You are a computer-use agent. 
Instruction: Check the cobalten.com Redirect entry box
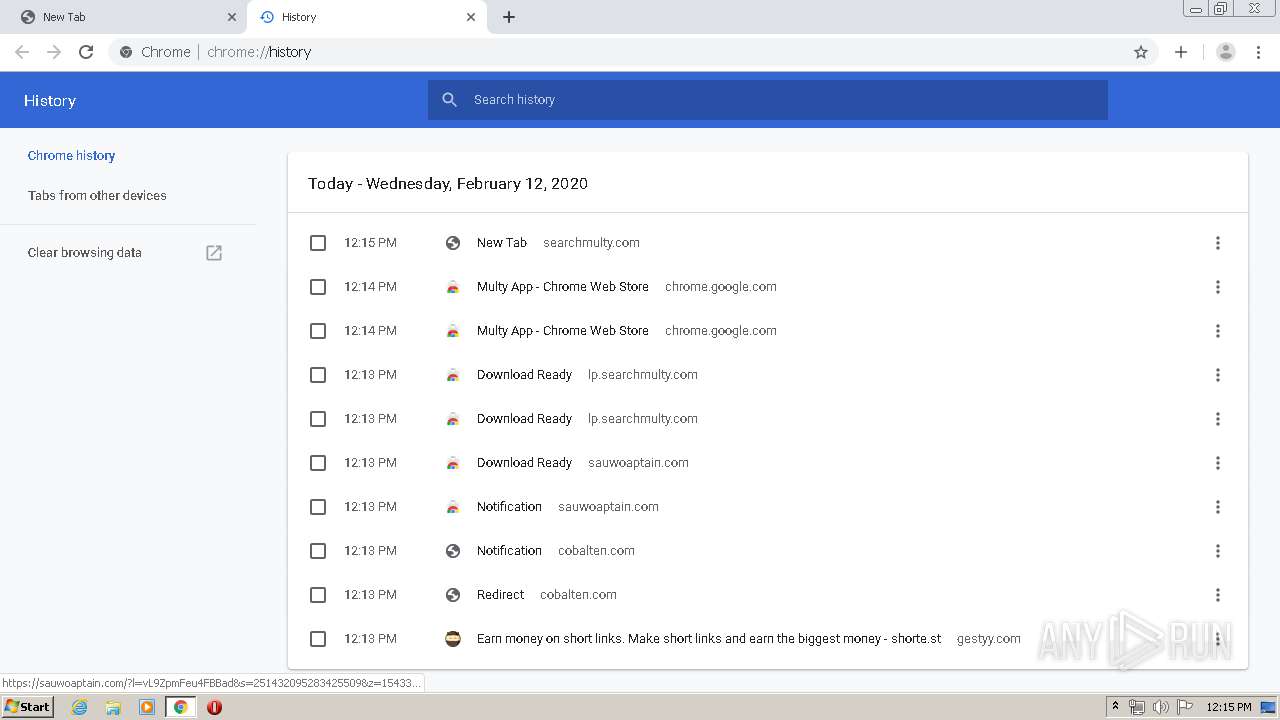tap(318, 595)
